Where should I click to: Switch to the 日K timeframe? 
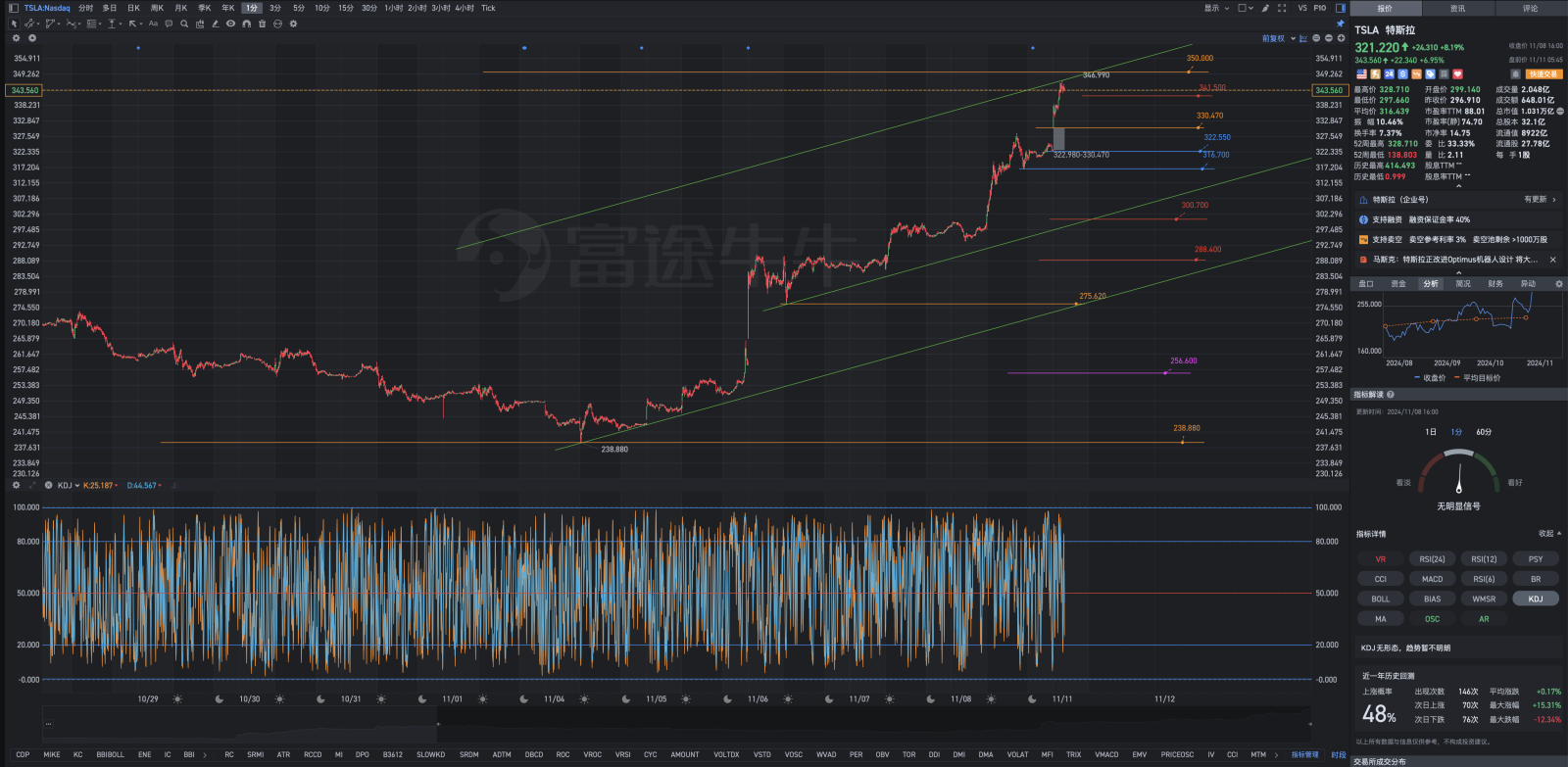point(133,8)
